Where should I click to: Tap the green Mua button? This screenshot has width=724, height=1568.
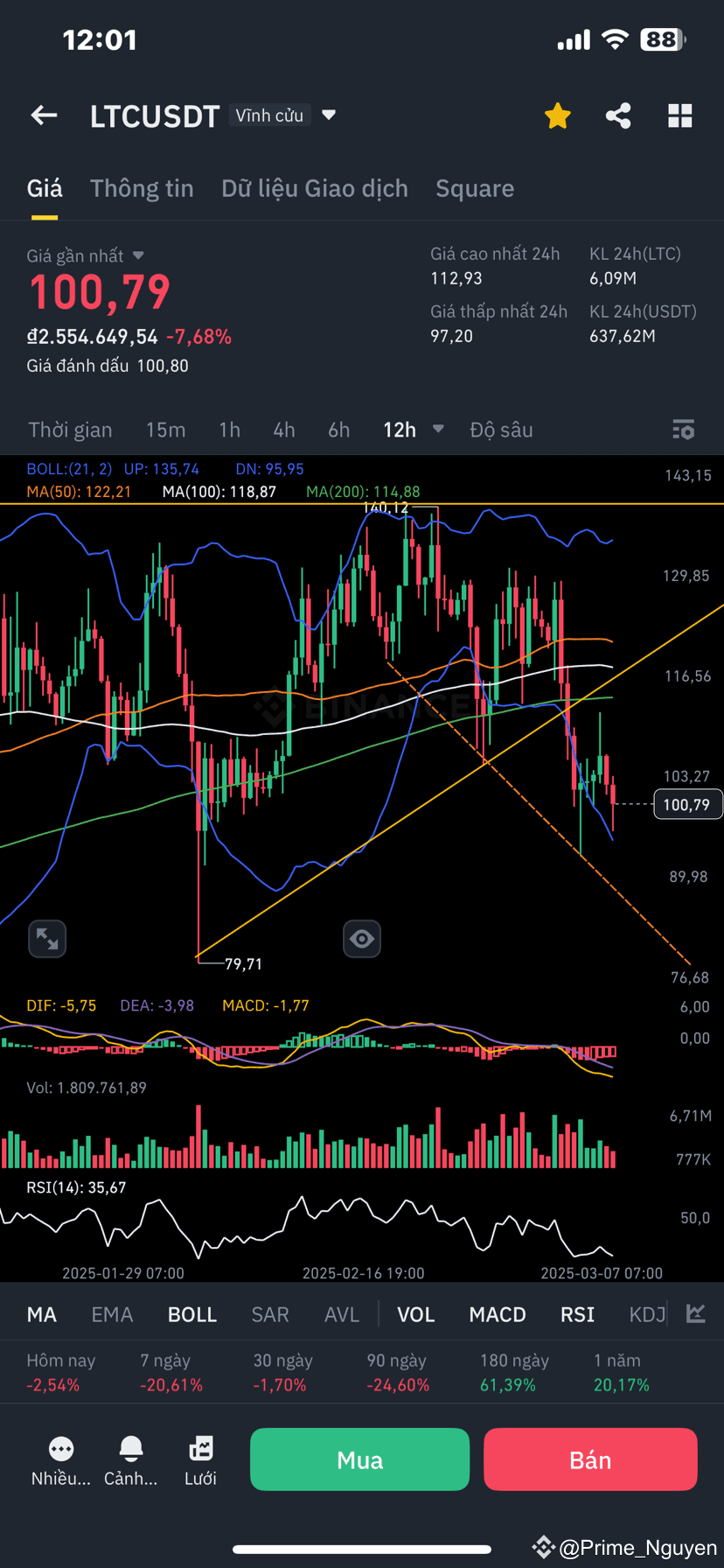pyautogui.click(x=360, y=1459)
